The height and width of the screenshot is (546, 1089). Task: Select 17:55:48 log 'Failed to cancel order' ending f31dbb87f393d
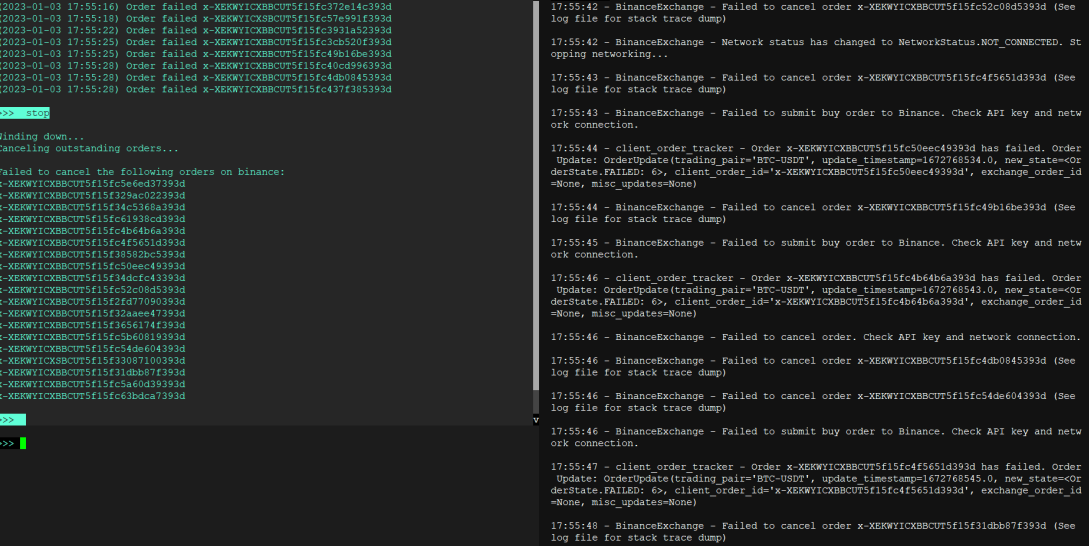point(813,532)
